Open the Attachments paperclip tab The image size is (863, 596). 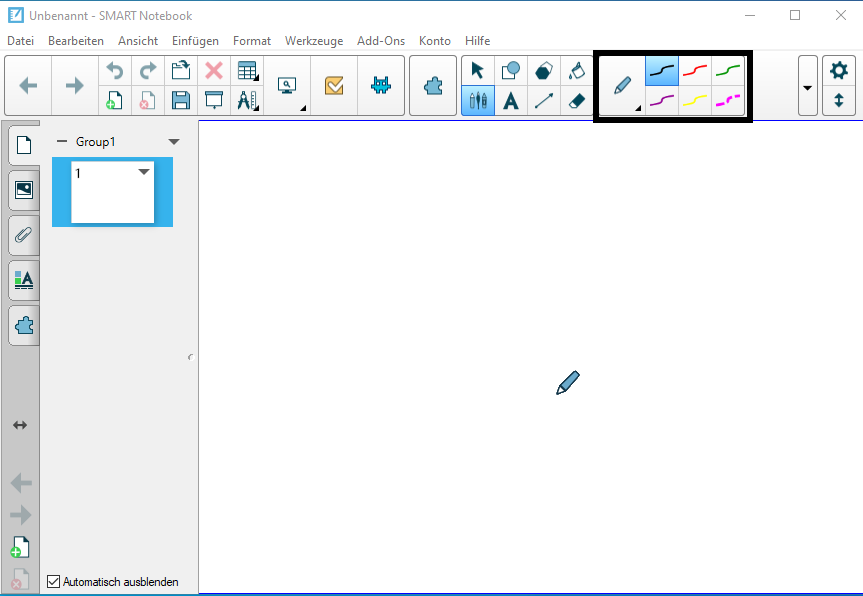click(24, 235)
